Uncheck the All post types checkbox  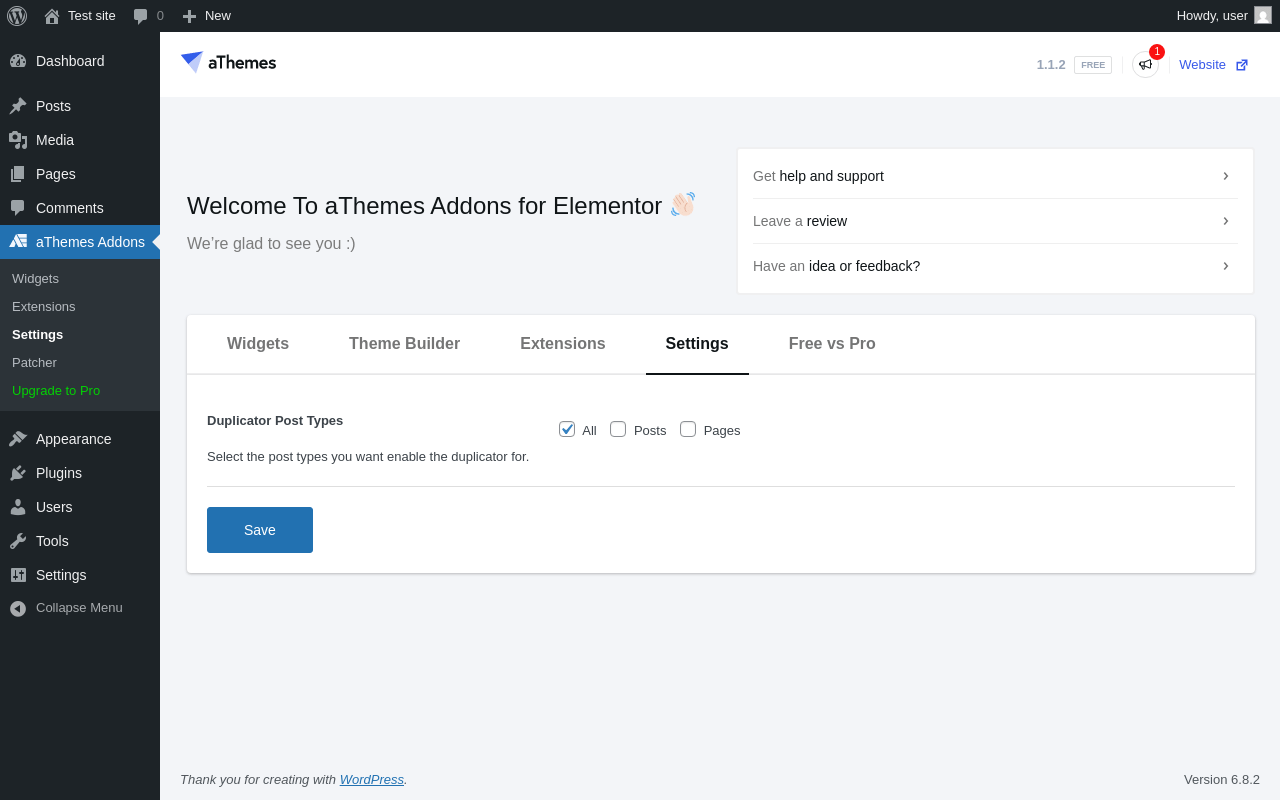pyautogui.click(x=567, y=429)
